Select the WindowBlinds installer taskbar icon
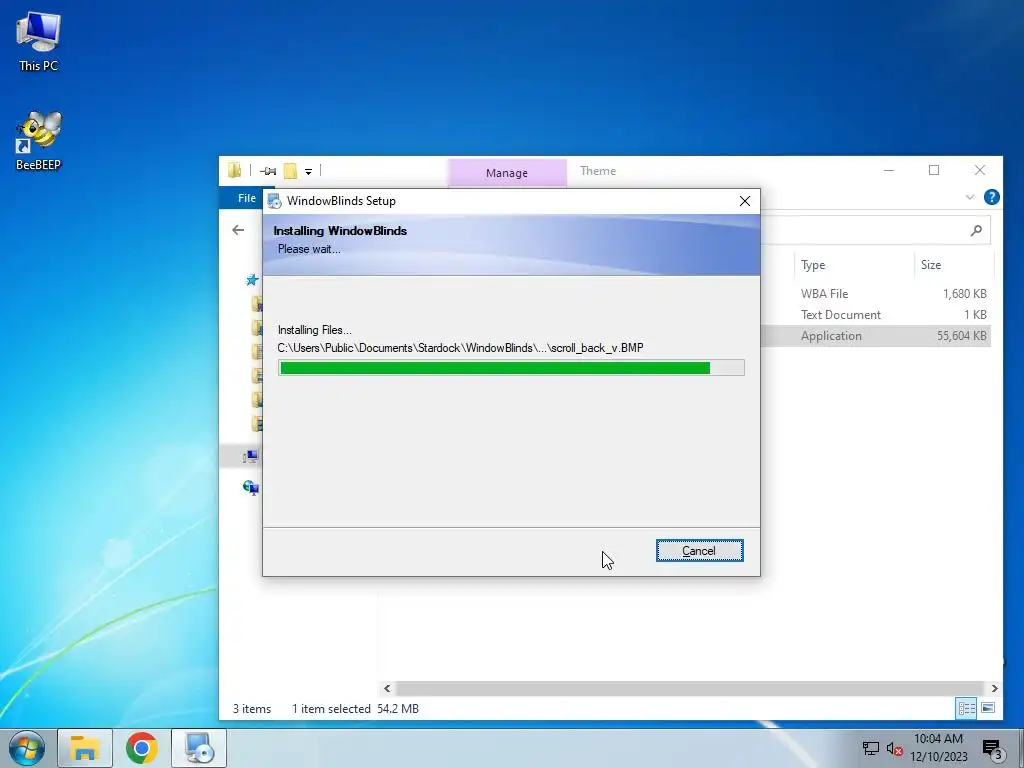The height and width of the screenshot is (768, 1024). click(x=199, y=748)
